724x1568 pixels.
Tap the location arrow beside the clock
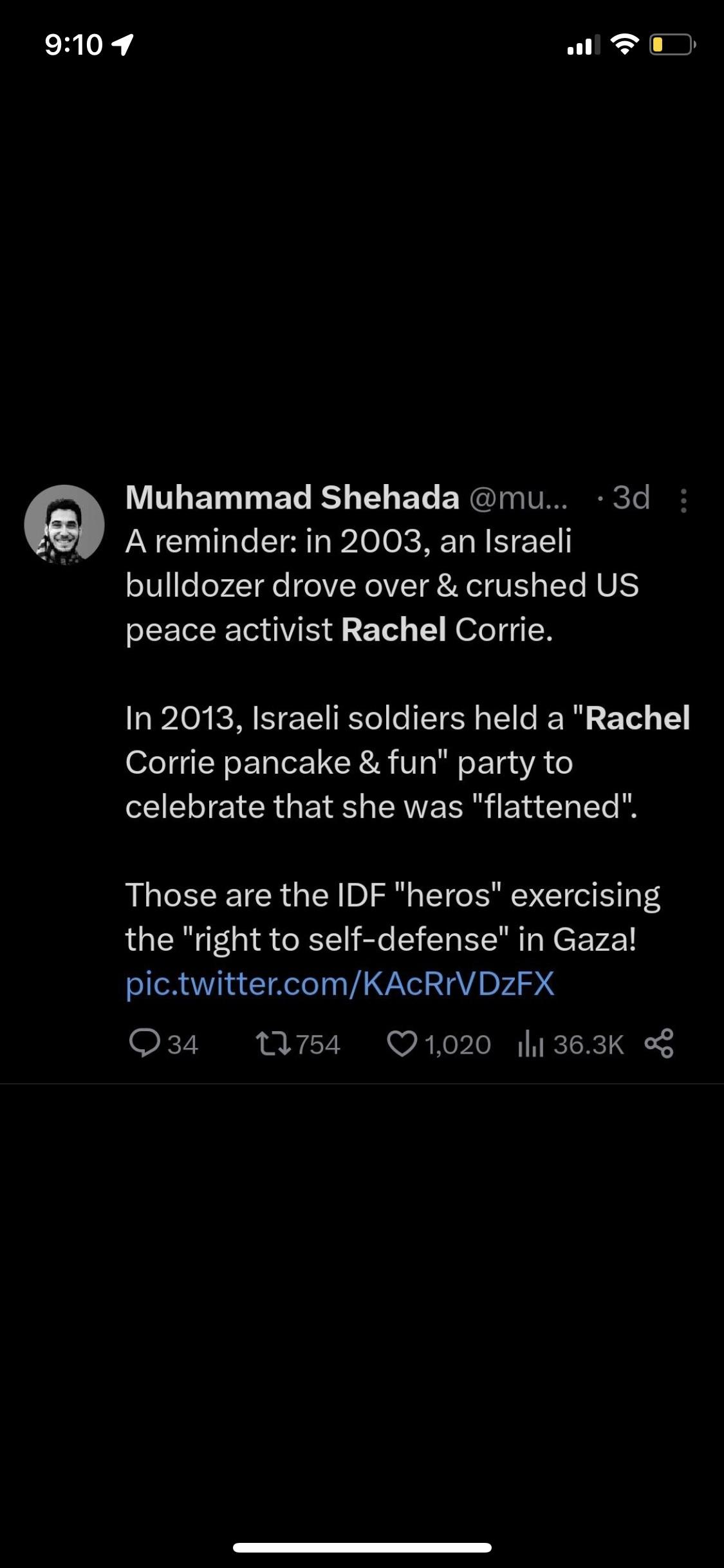[123, 44]
